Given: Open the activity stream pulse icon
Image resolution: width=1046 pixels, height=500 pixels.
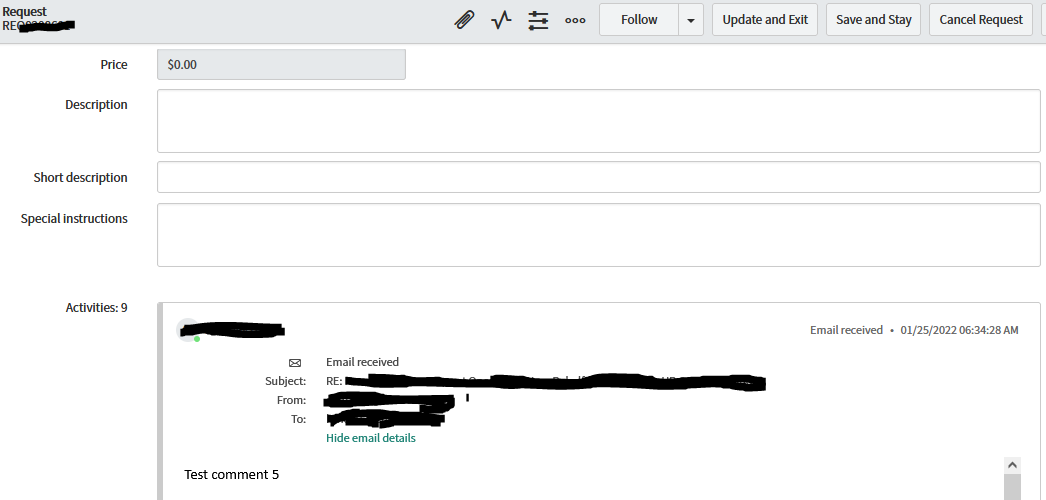Looking at the screenshot, I should [x=501, y=20].
